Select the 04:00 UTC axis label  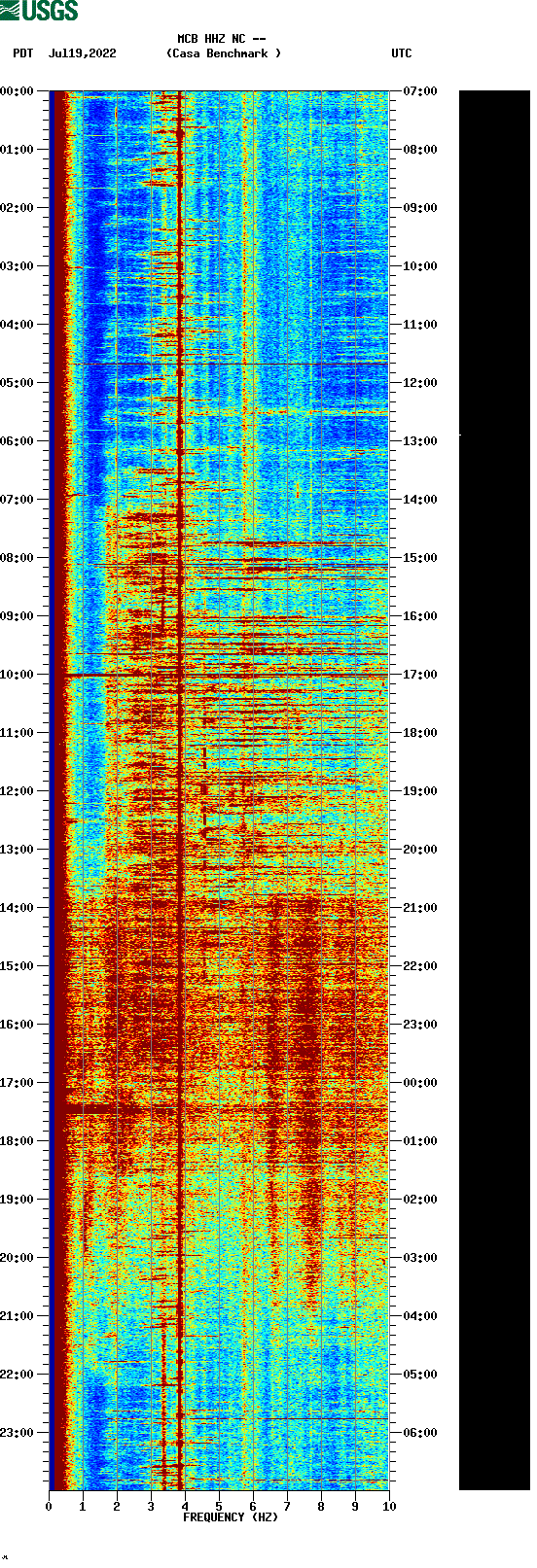[420, 1316]
